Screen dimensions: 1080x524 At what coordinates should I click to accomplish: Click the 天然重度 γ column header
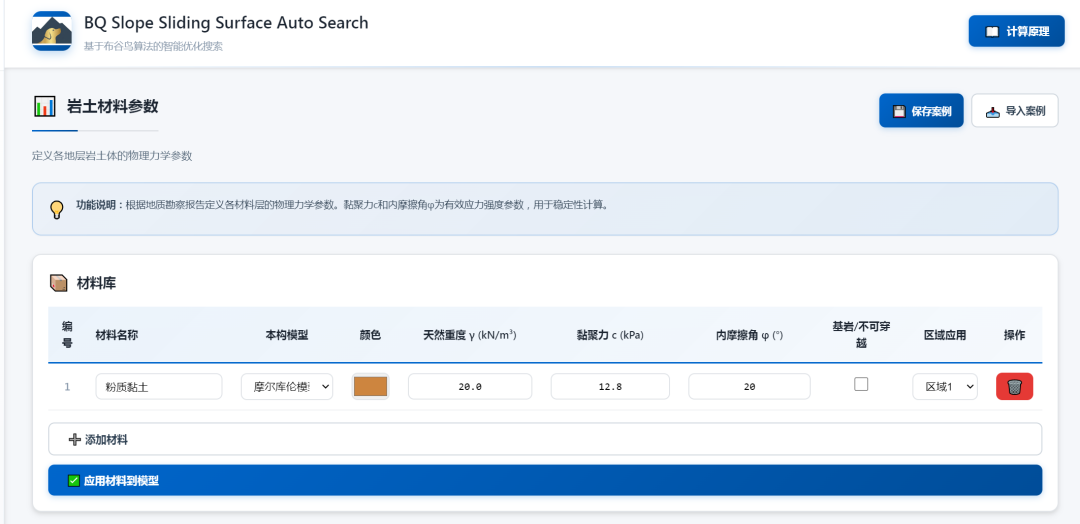point(470,335)
